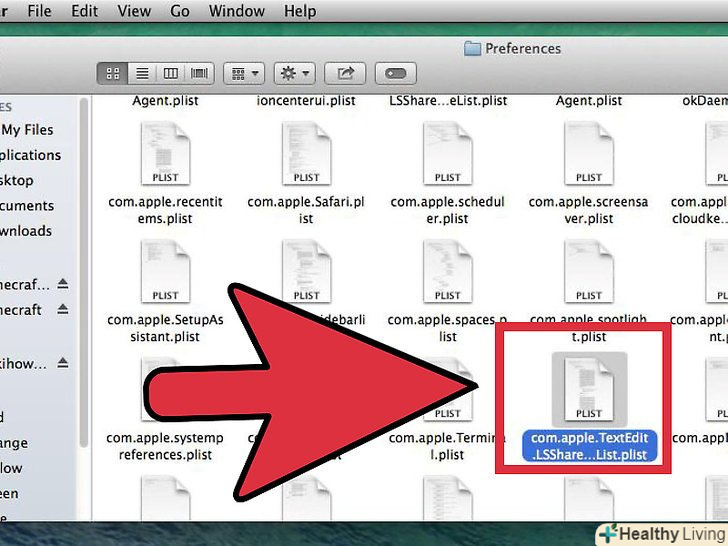Open Desktop in the sidebar

pyautogui.click(x=17, y=180)
